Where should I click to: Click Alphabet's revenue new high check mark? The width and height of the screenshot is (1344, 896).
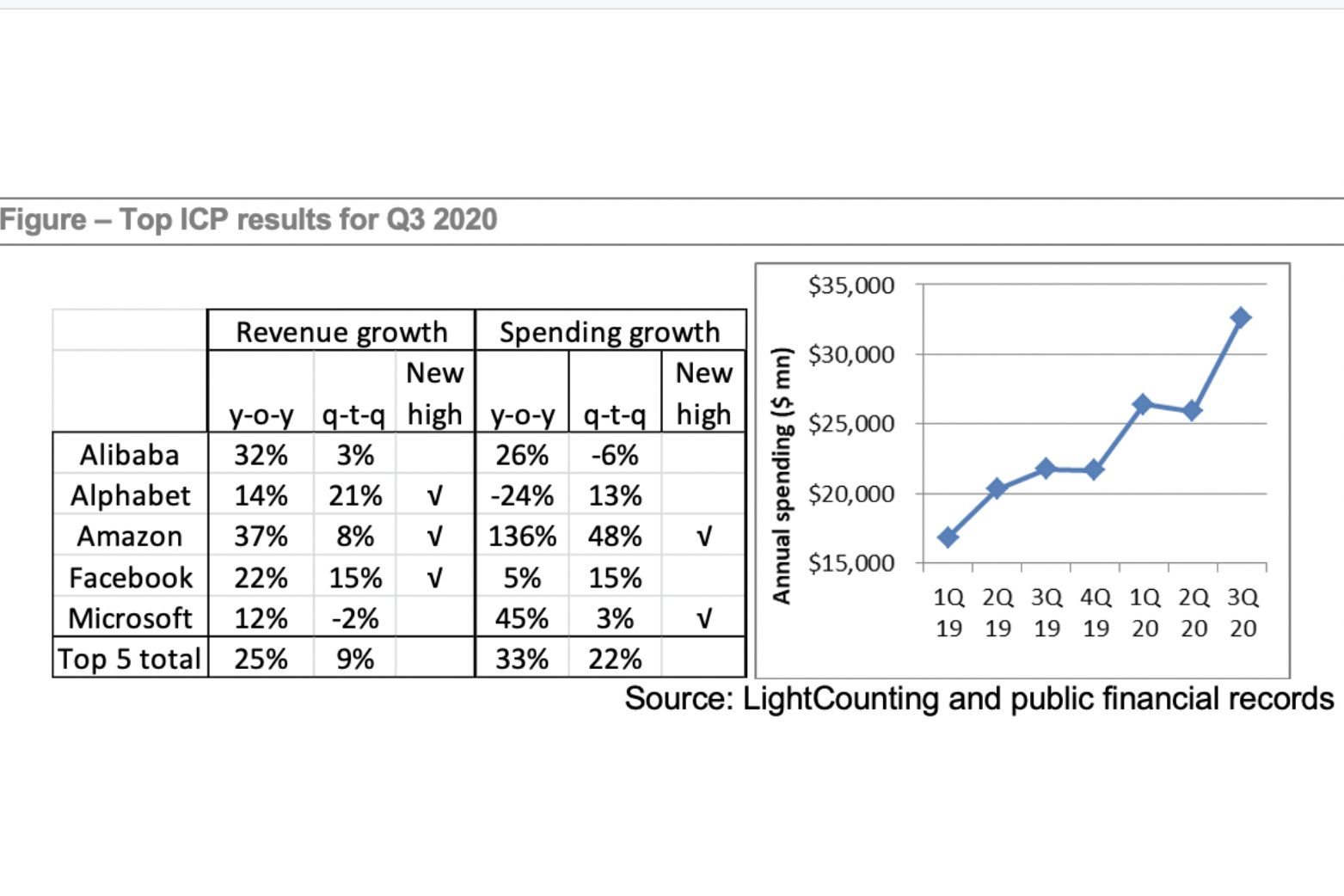pos(435,496)
